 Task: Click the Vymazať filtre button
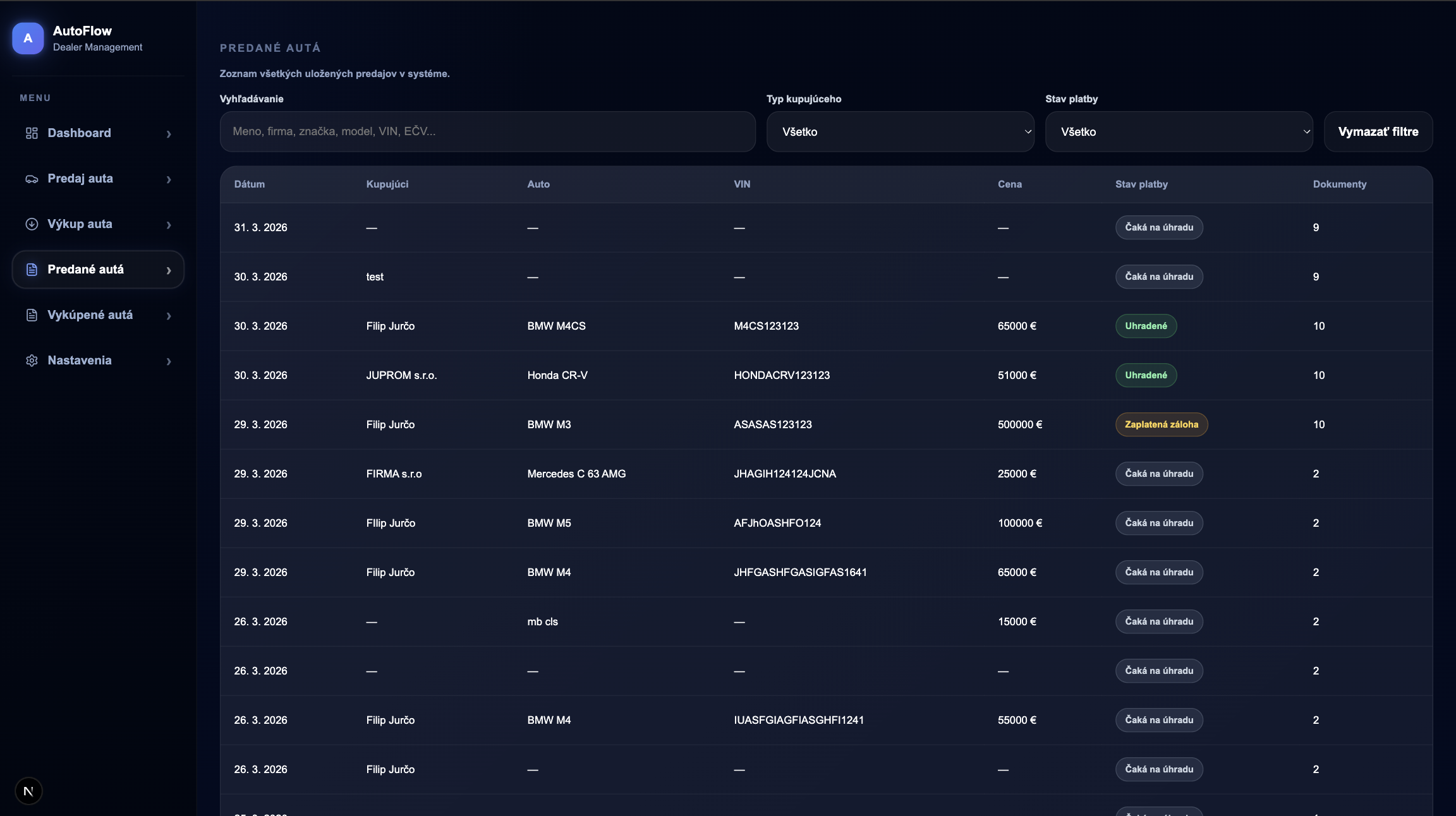[x=1378, y=132]
